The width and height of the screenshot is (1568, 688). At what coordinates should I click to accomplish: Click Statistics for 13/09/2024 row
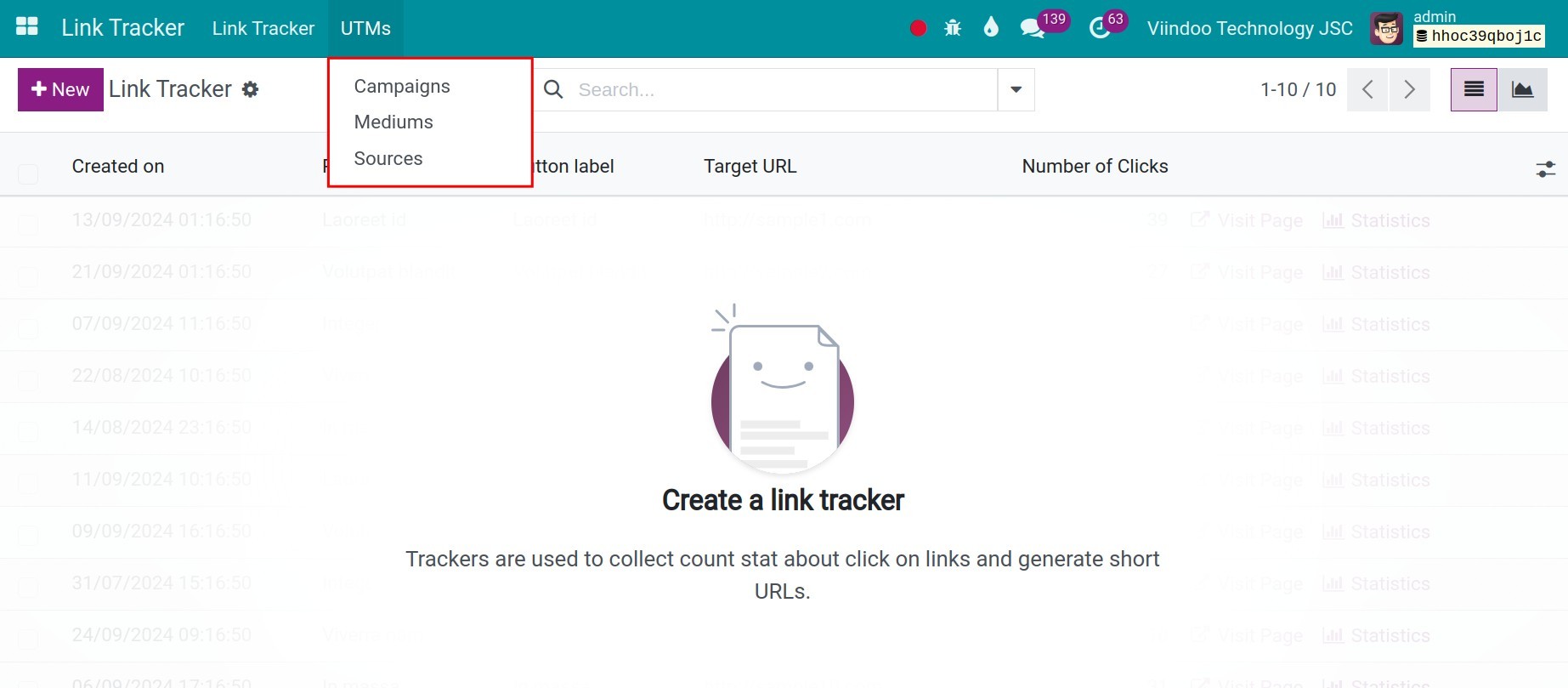[x=1376, y=220]
